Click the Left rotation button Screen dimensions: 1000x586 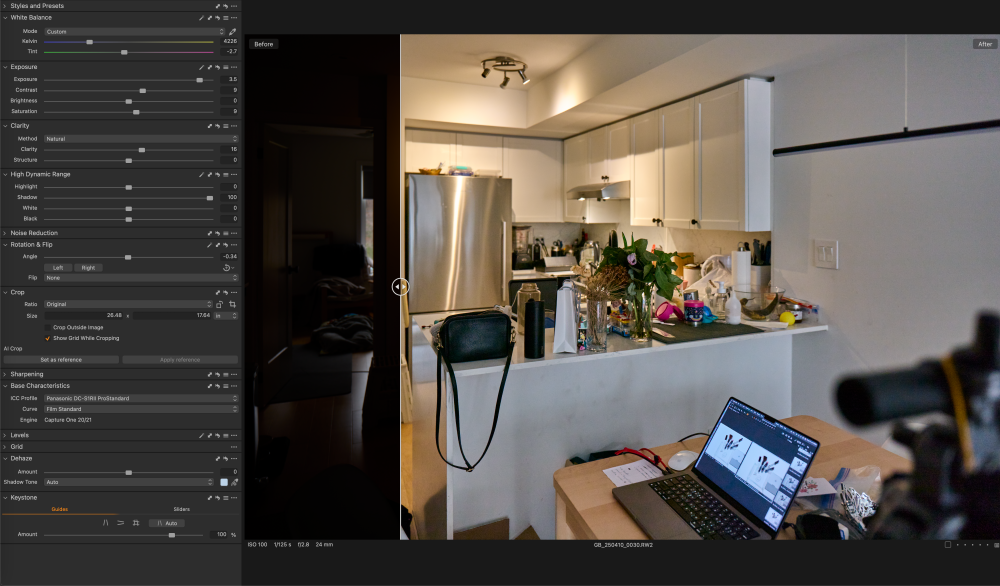coord(58,268)
